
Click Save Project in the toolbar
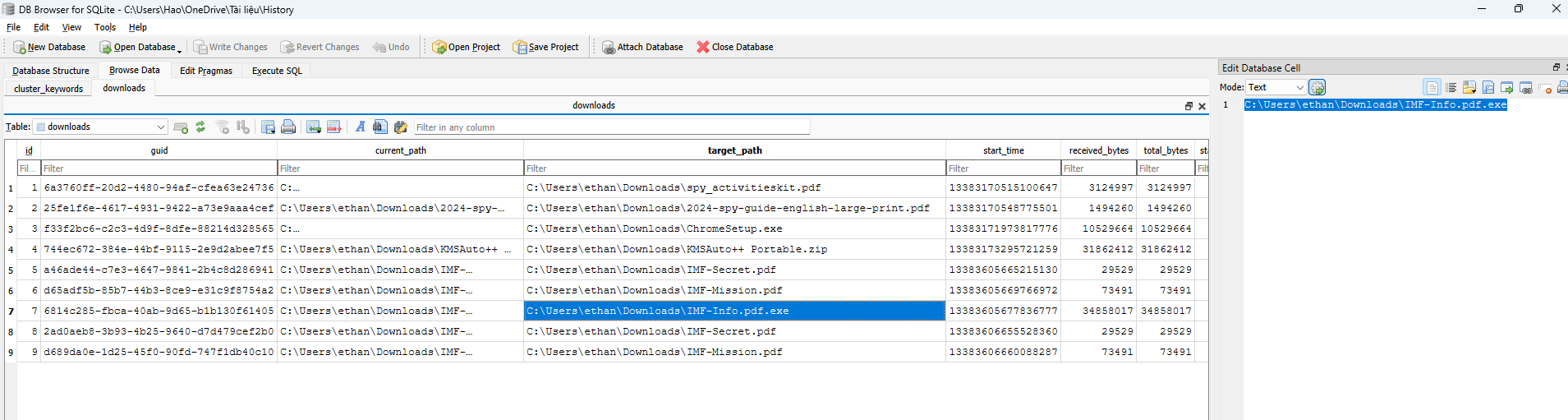[x=545, y=47]
